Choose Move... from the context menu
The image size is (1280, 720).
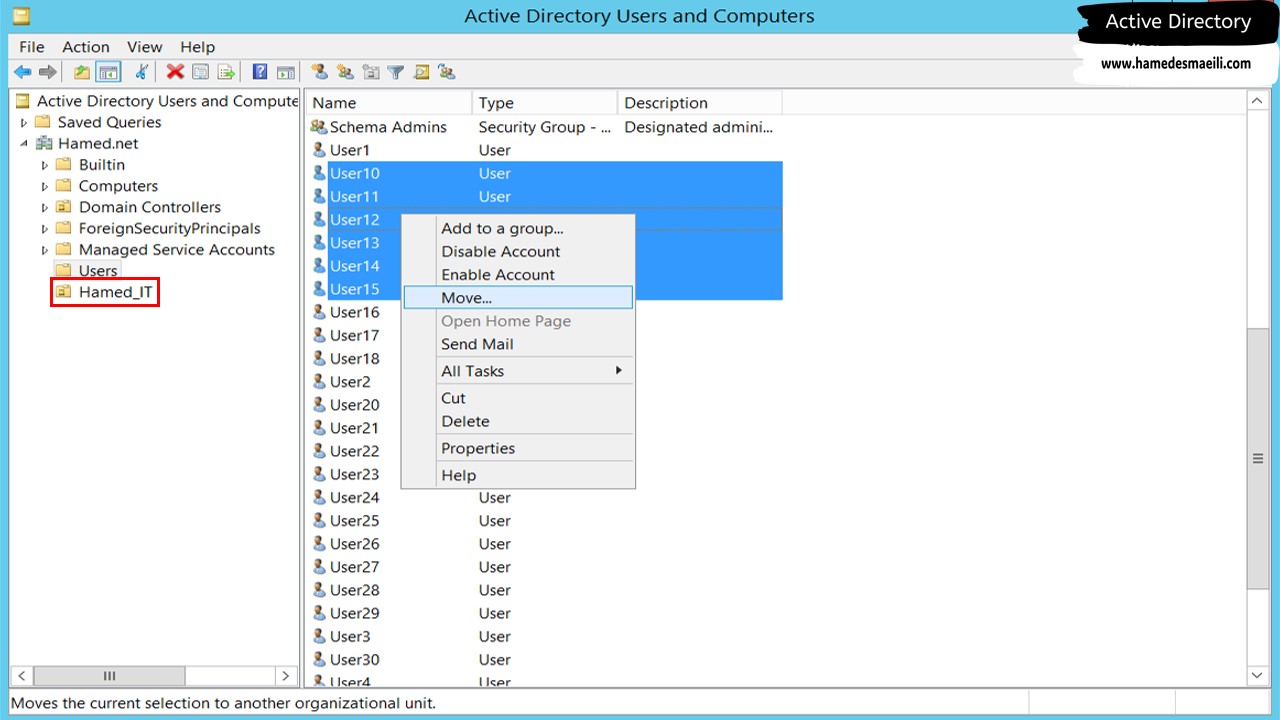(518, 297)
